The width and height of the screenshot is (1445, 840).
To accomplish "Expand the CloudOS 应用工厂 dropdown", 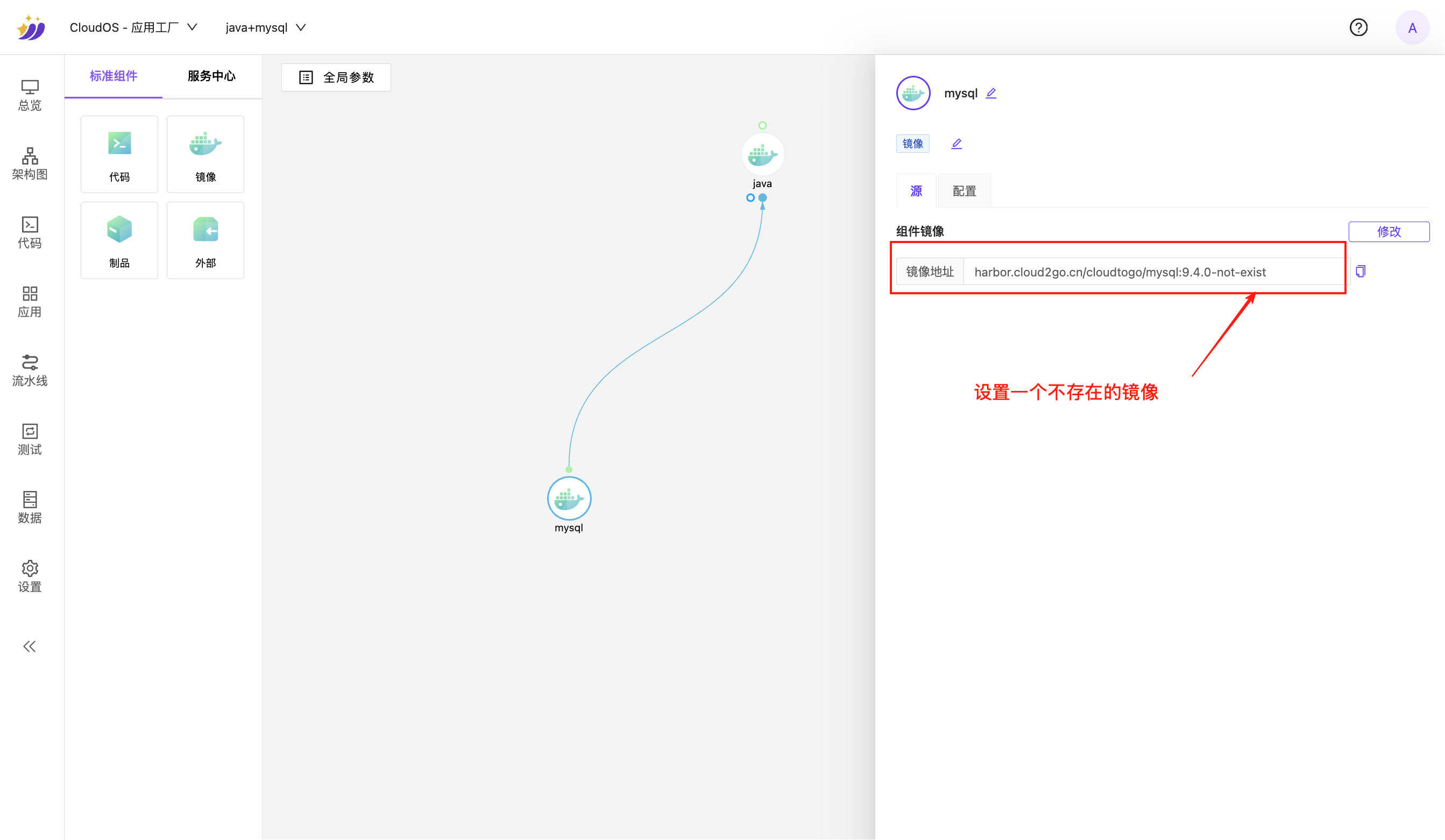I will point(133,27).
